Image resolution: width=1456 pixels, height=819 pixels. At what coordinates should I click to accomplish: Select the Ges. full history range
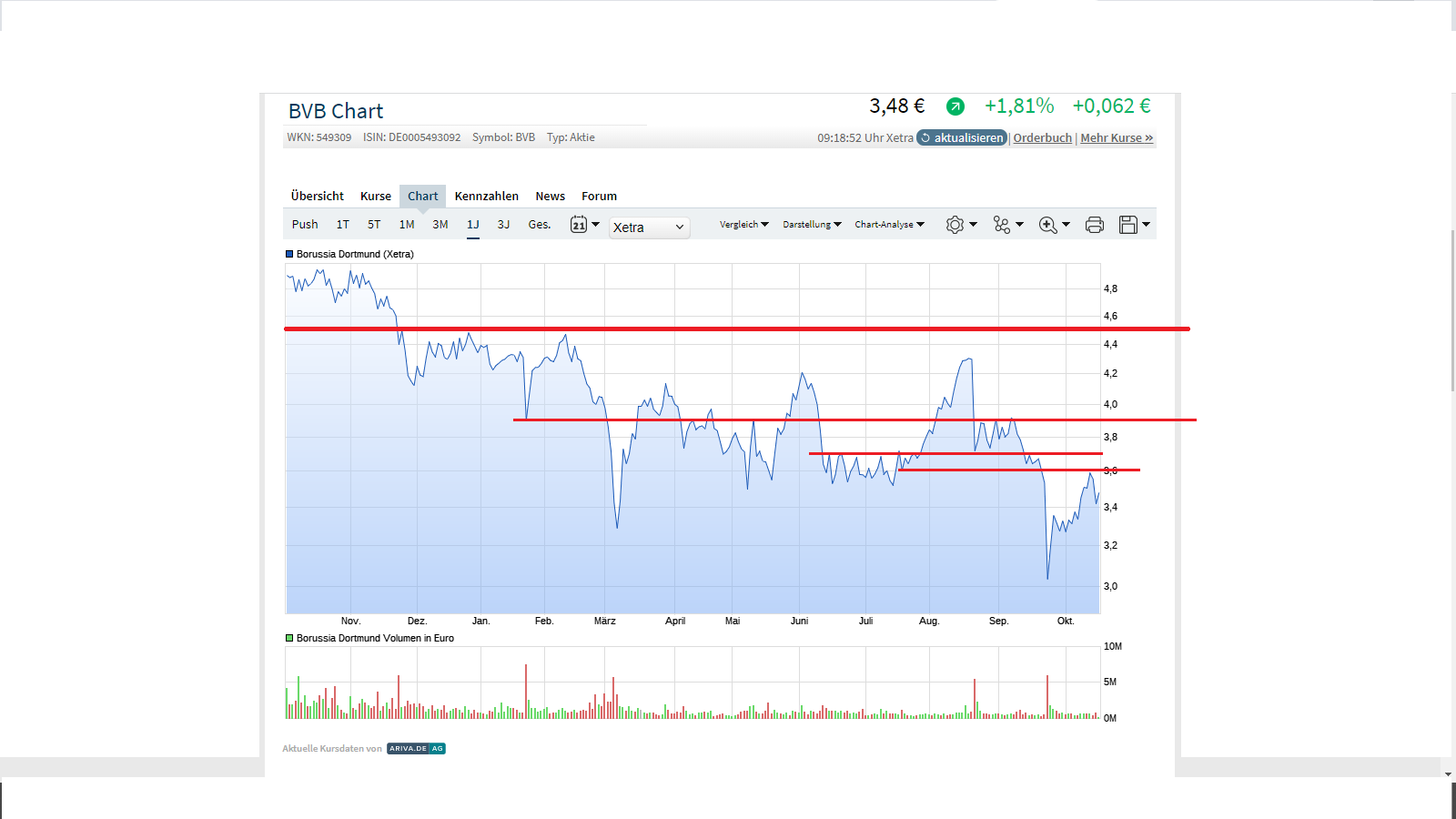pos(540,225)
